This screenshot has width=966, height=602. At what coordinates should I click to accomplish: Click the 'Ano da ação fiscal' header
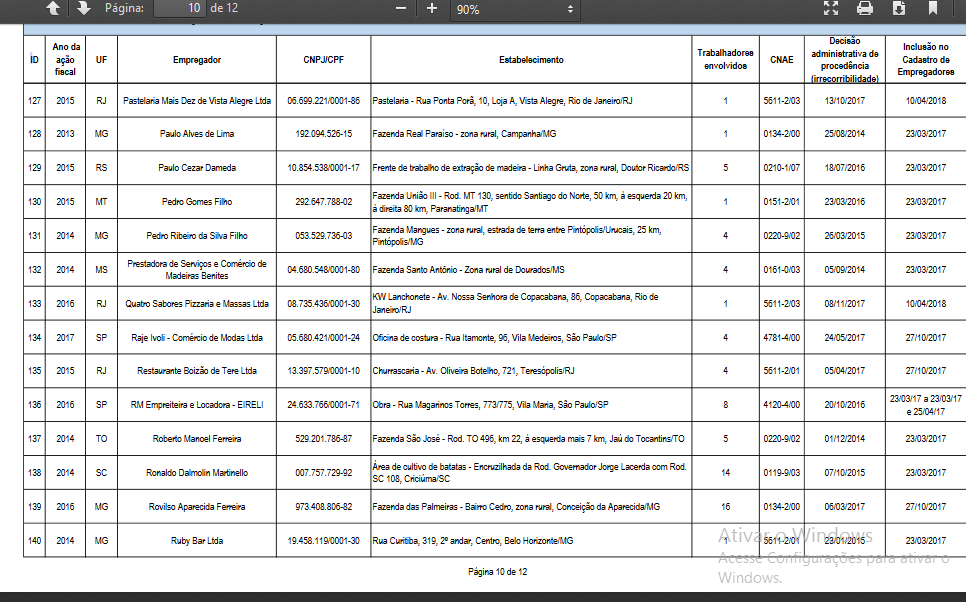click(65, 59)
